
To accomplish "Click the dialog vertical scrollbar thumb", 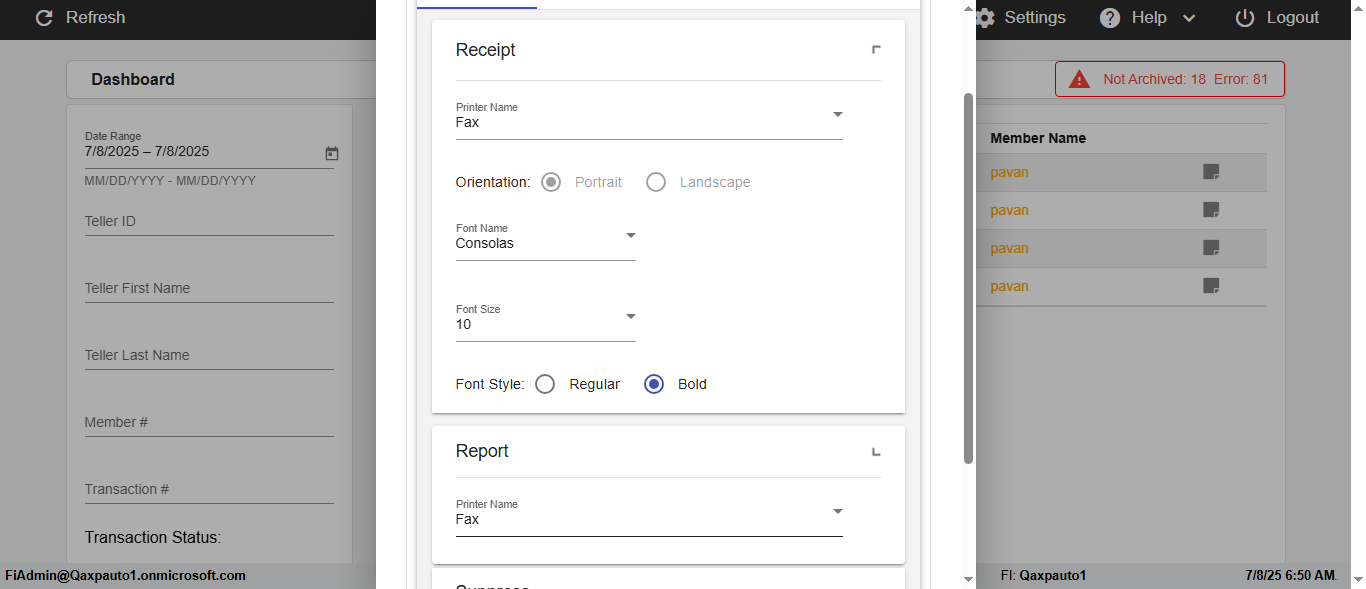I will [x=968, y=278].
